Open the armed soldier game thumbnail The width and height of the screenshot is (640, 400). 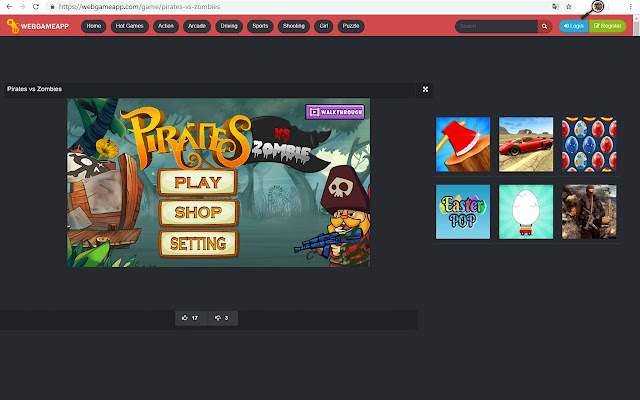(x=589, y=212)
